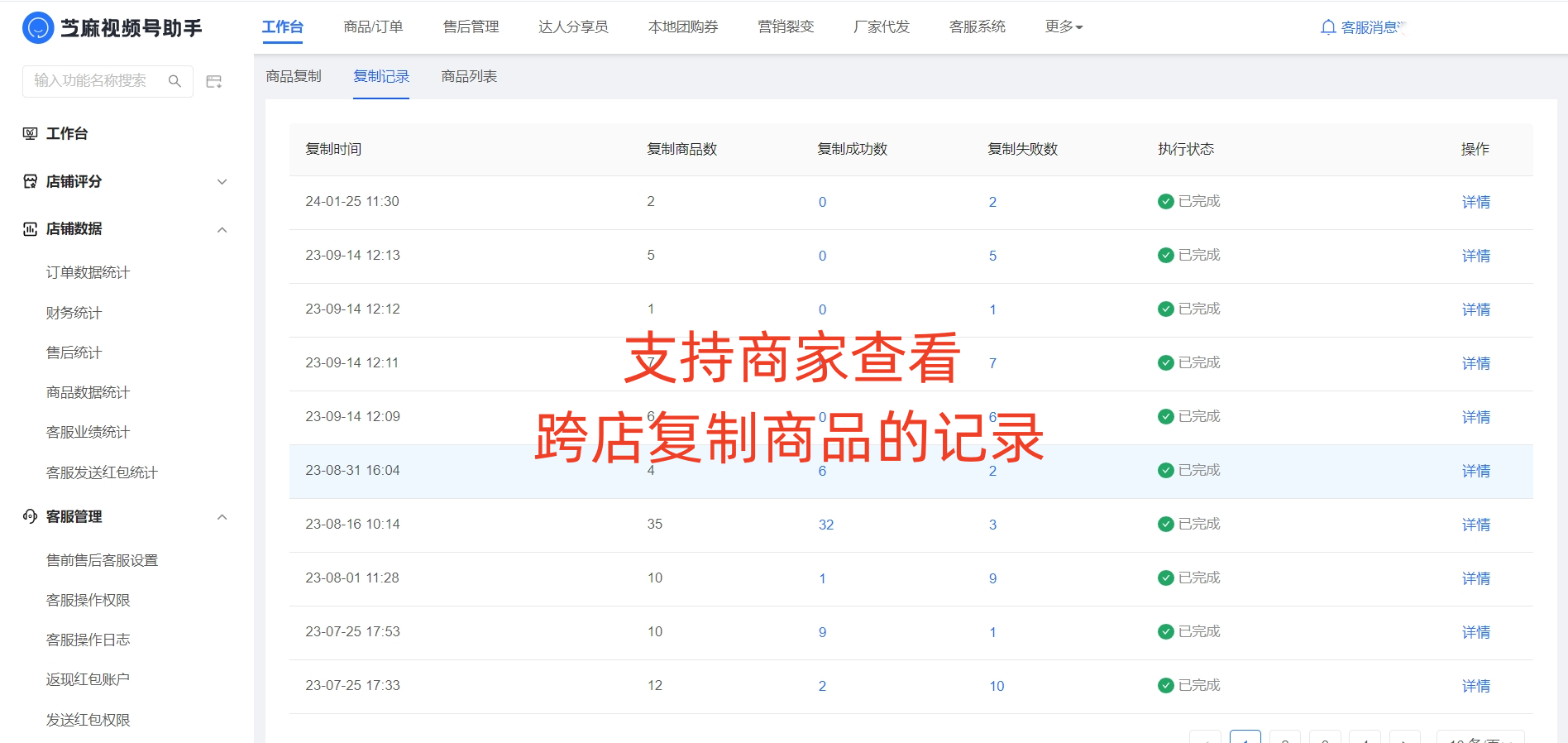The image size is (1568, 743).
Task: Click 详情 for the 23-08-16 10:14 record
Action: [1476, 525]
